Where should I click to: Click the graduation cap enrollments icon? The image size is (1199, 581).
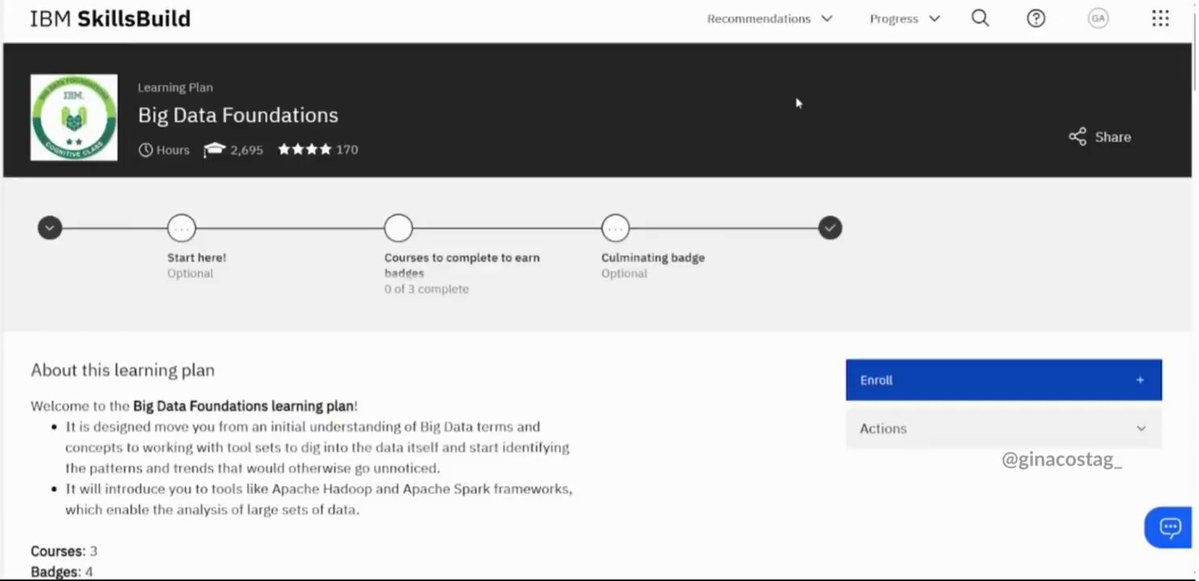pos(214,150)
